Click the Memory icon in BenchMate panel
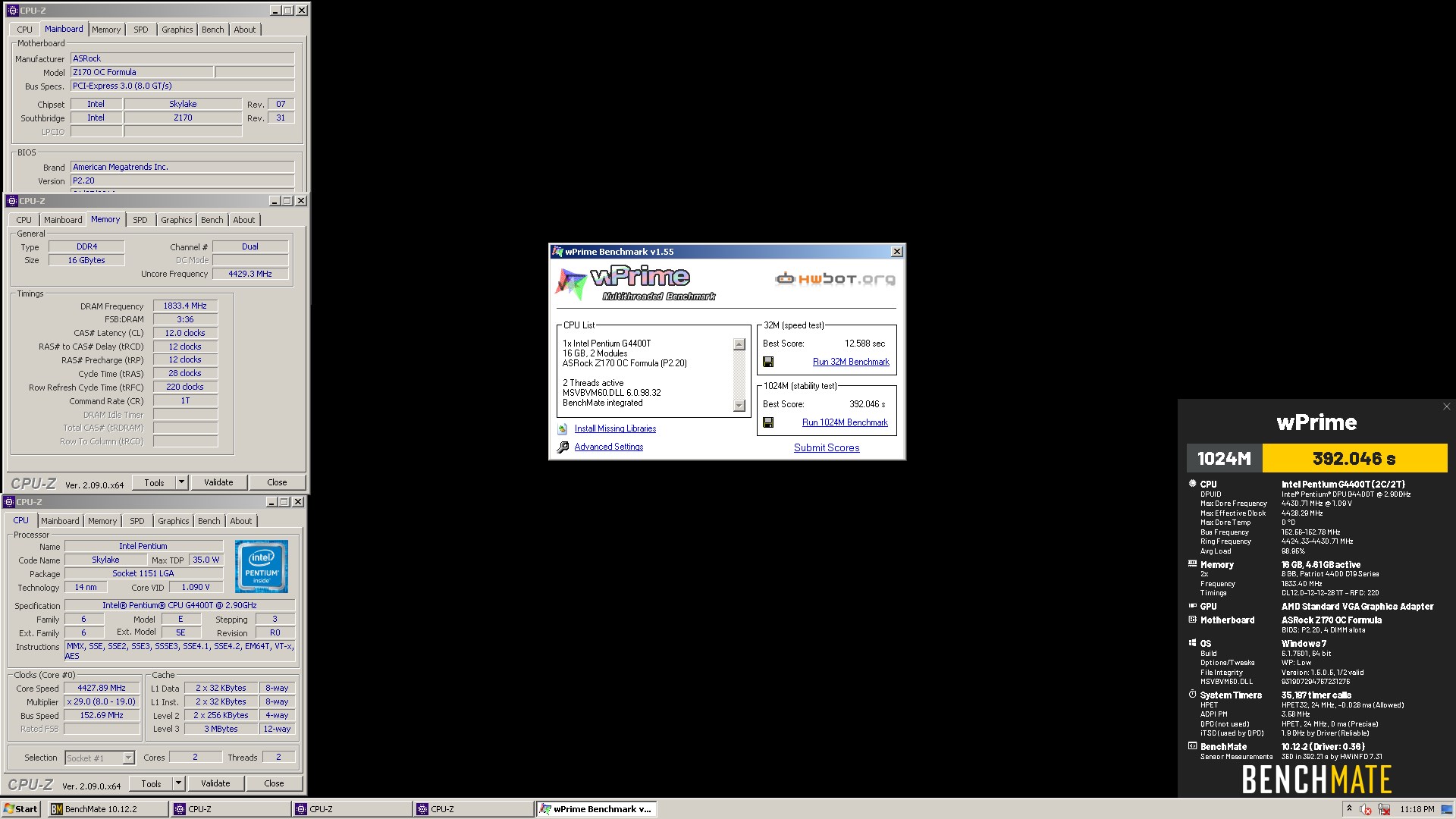1456x819 pixels. [x=1192, y=564]
